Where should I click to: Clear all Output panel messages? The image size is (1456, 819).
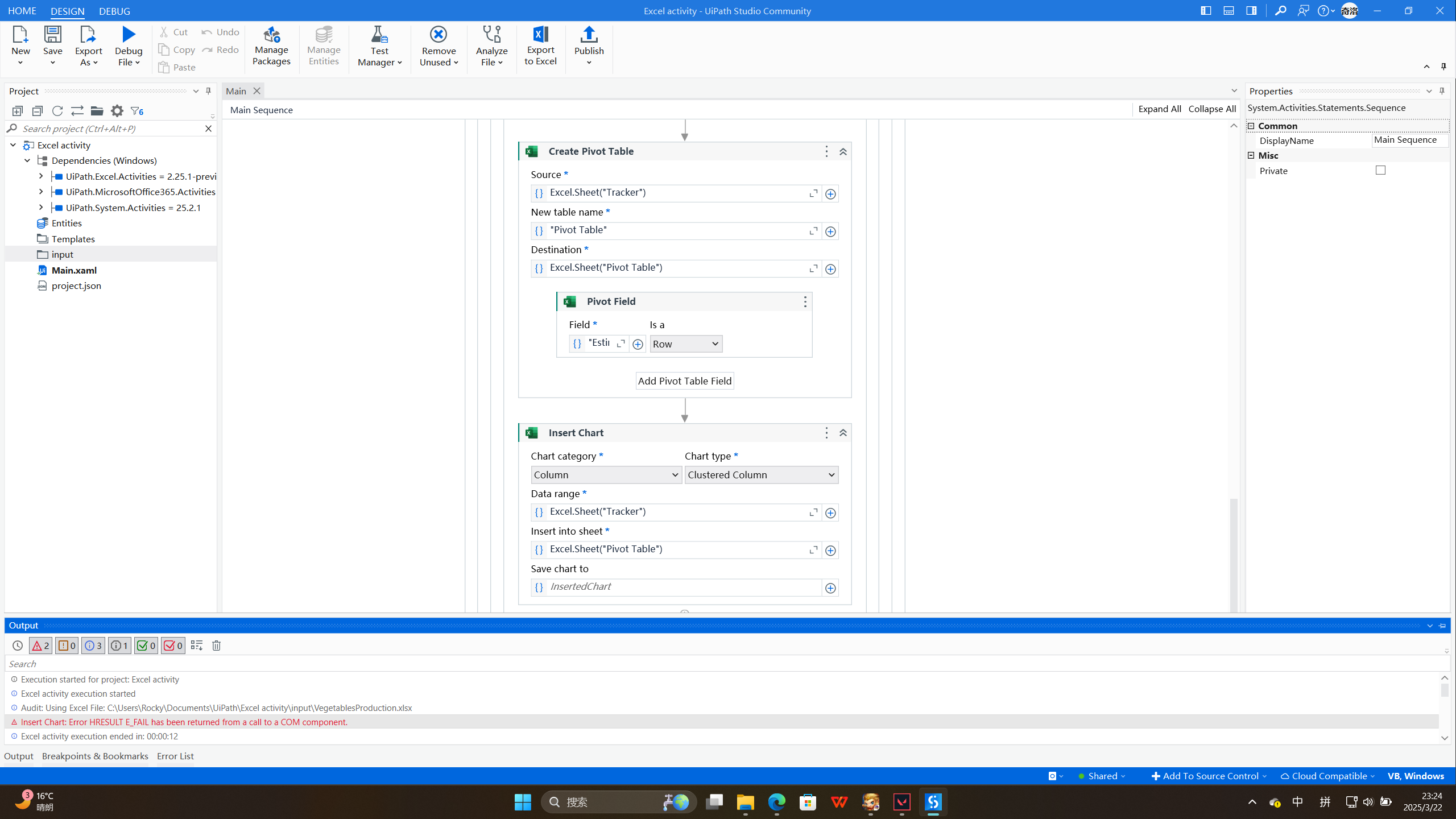216,646
